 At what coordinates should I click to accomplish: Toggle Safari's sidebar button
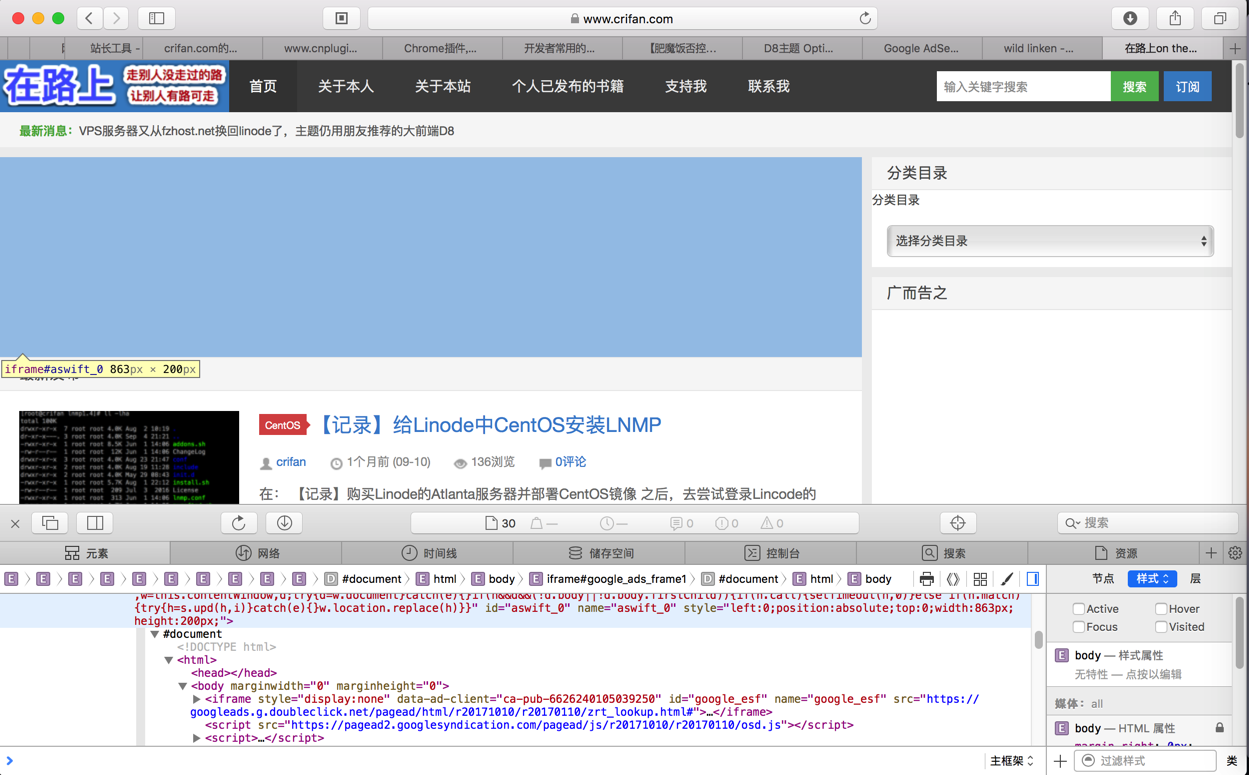157,18
